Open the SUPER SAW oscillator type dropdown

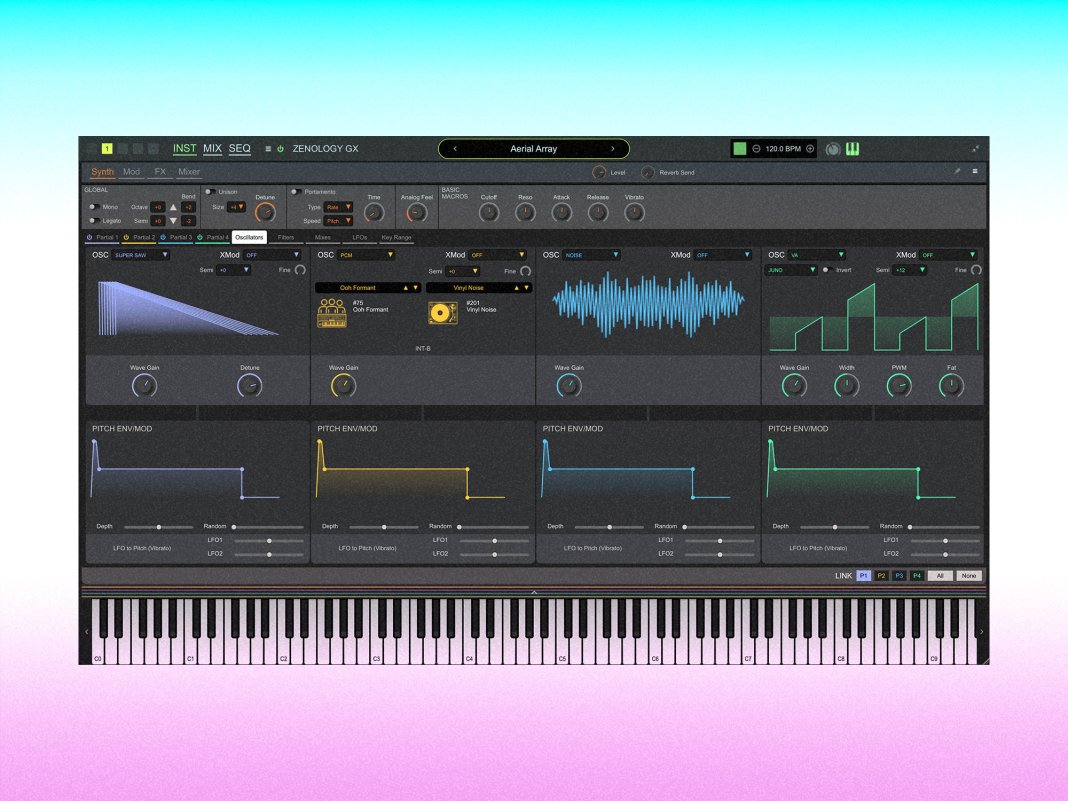(141, 255)
